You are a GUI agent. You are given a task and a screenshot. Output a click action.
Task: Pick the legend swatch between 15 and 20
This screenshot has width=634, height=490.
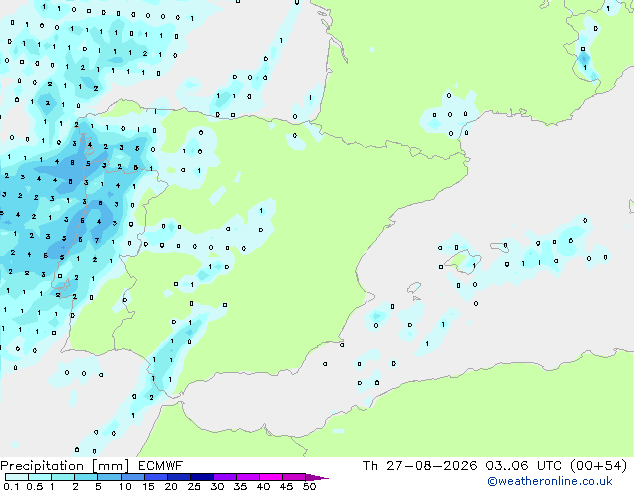tap(156, 477)
